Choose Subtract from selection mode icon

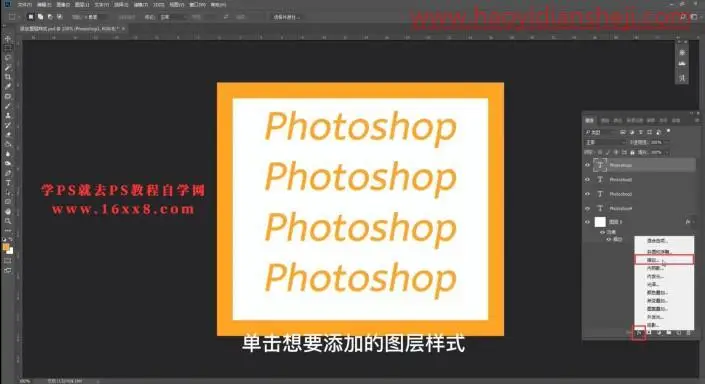tap(50, 17)
